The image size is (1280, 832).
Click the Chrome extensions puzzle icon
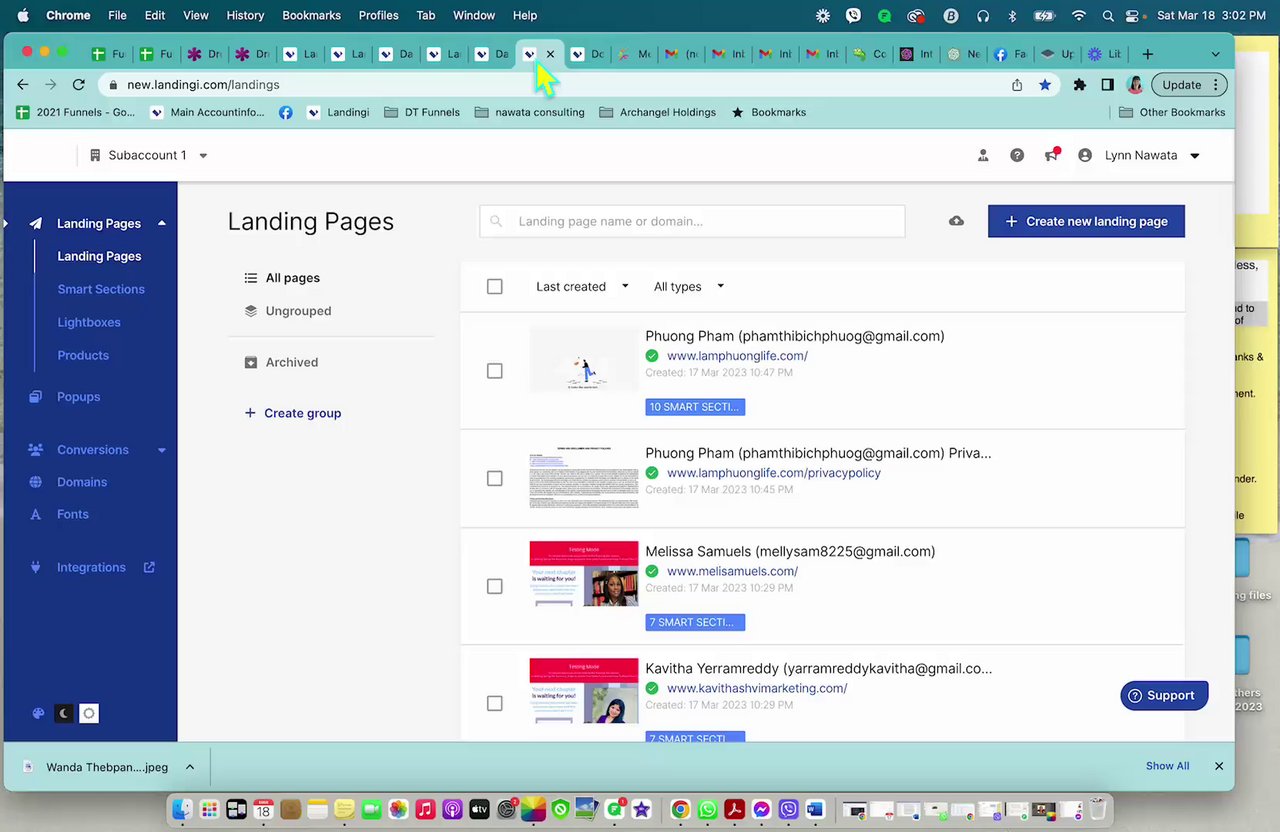(1079, 85)
